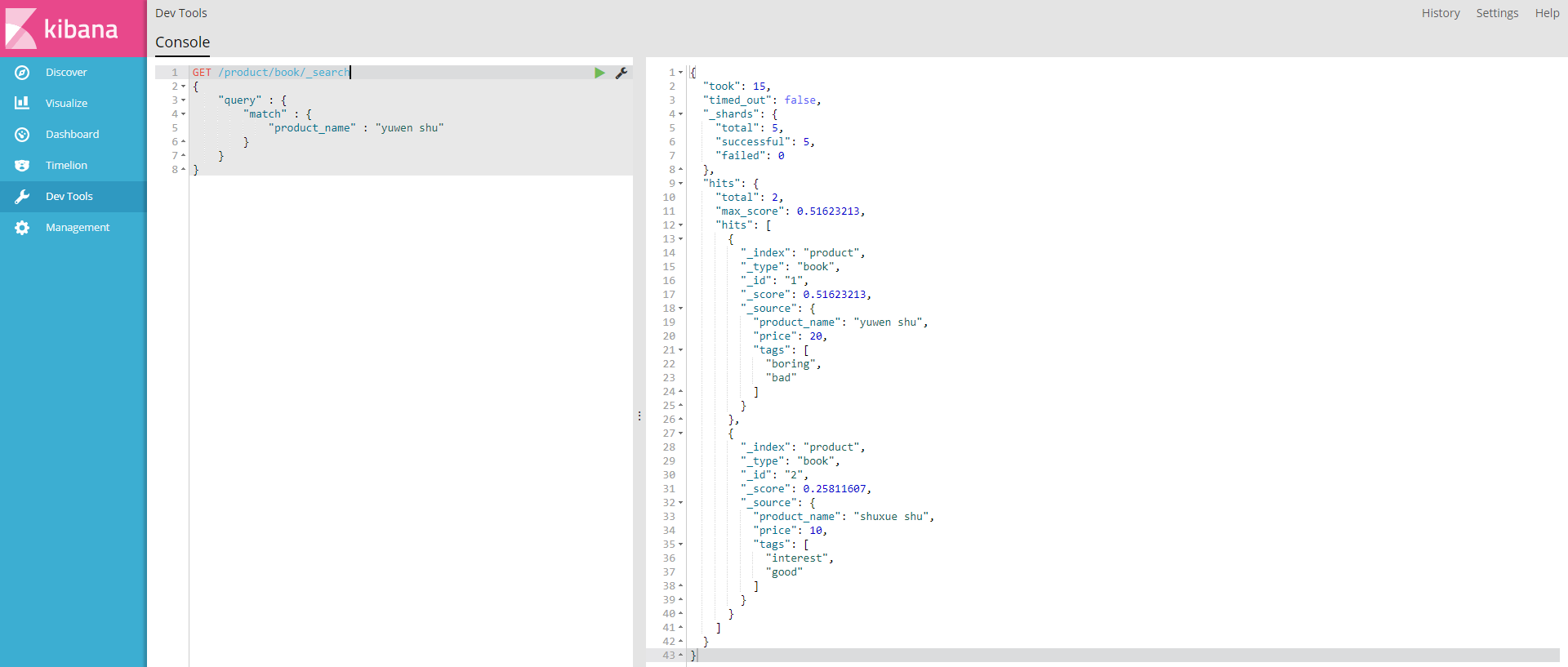Collapse "_shards" fold at response line 4

[x=681, y=114]
